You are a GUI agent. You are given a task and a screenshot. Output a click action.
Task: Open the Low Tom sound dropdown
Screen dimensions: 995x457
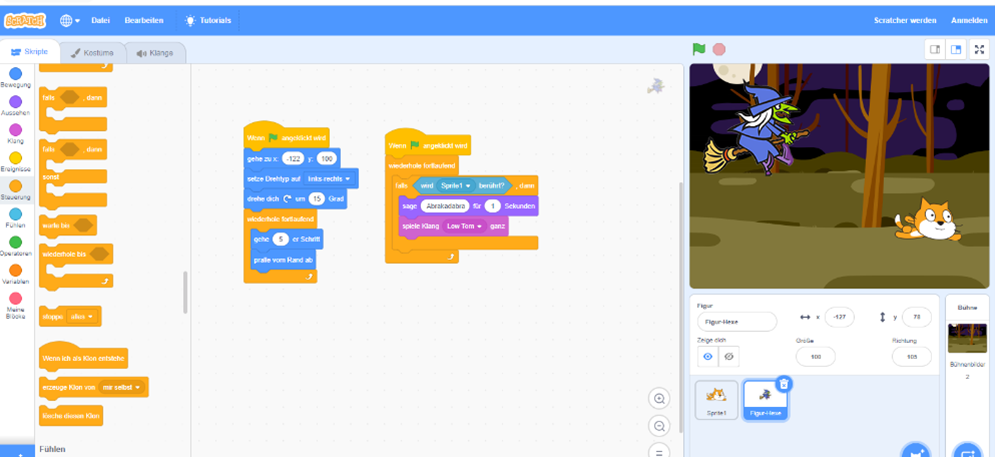(465, 226)
